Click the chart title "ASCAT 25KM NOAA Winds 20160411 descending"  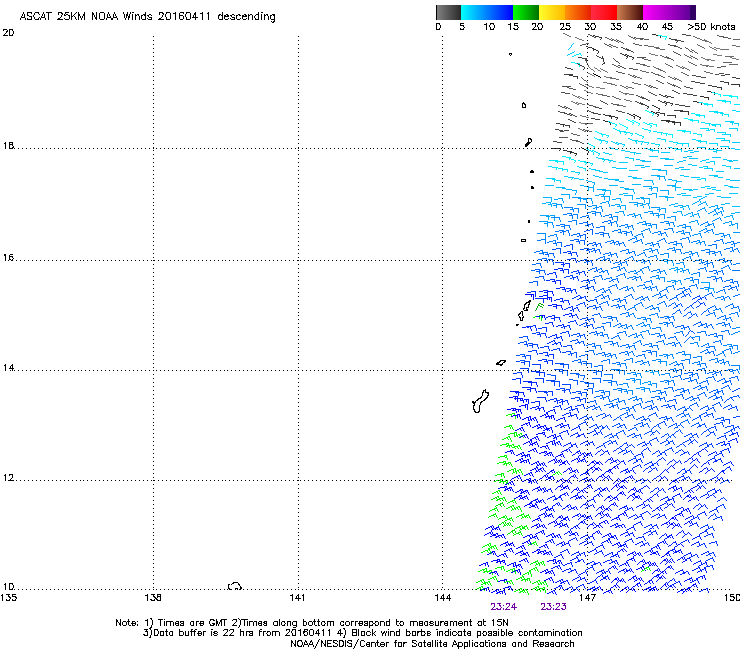(x=148, y=17)
